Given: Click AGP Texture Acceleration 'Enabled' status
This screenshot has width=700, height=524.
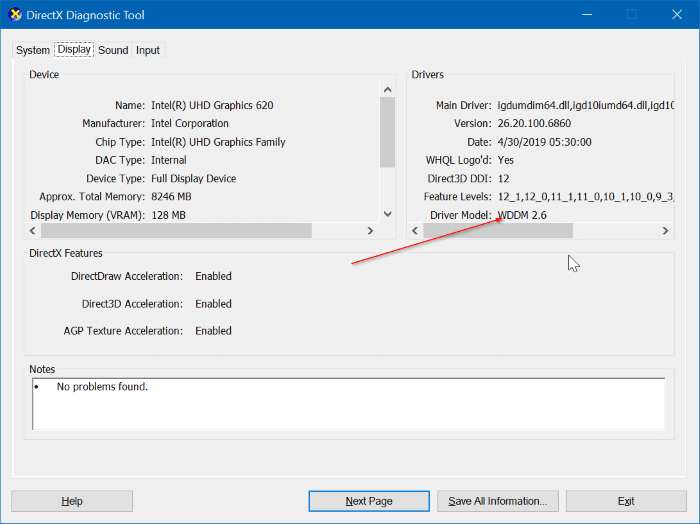Looking at the screenshot, I should coord(213,331).
